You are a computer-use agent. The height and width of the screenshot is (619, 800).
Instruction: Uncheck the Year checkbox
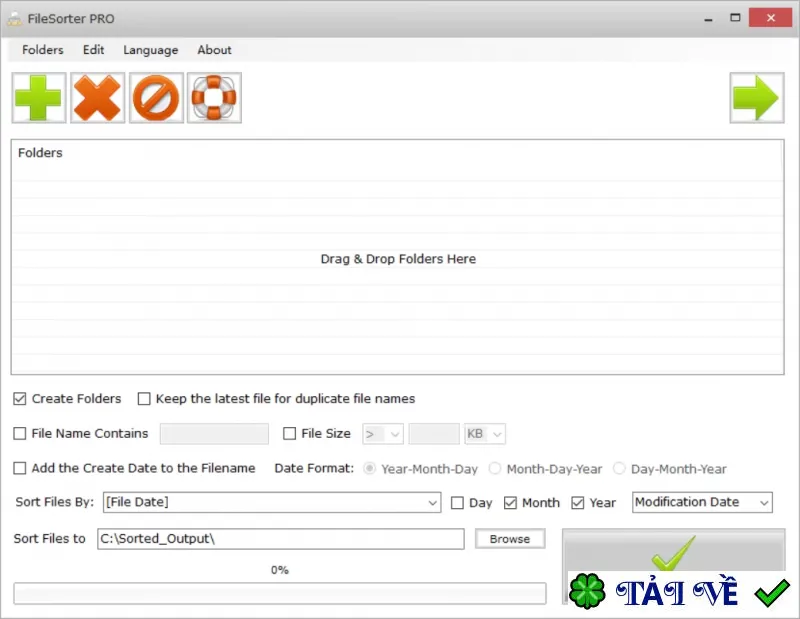578,503
